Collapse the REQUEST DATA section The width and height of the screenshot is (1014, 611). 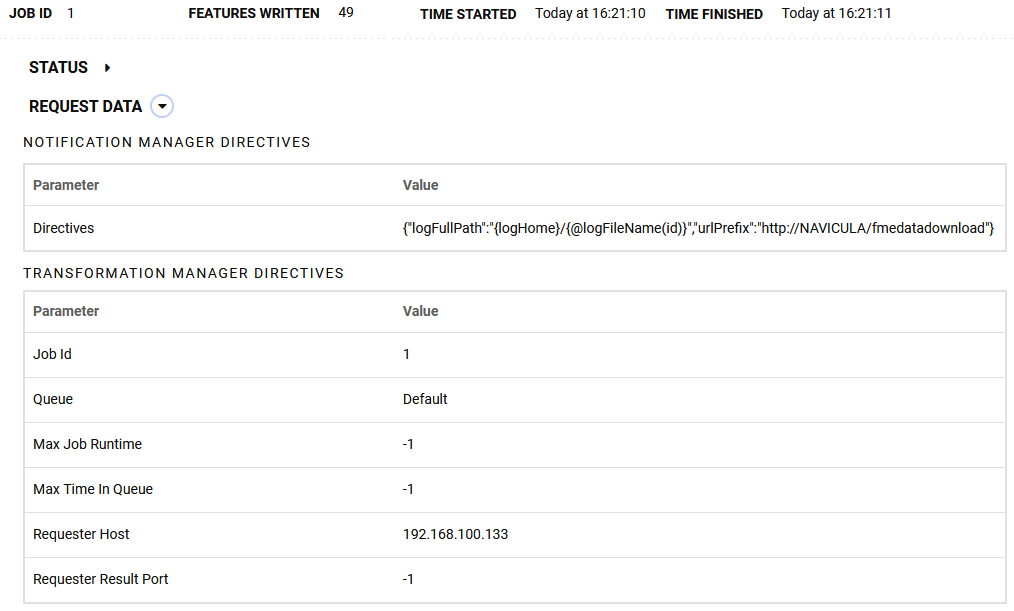162,106
